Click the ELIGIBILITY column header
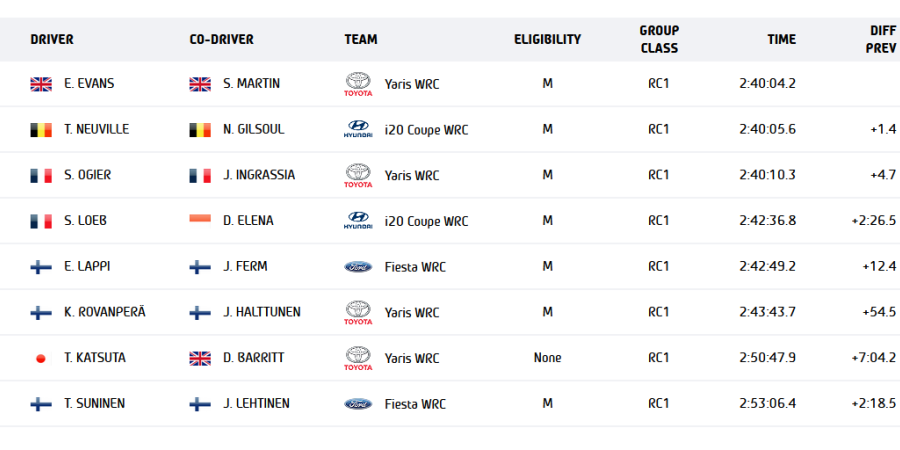 click(547, 40)
